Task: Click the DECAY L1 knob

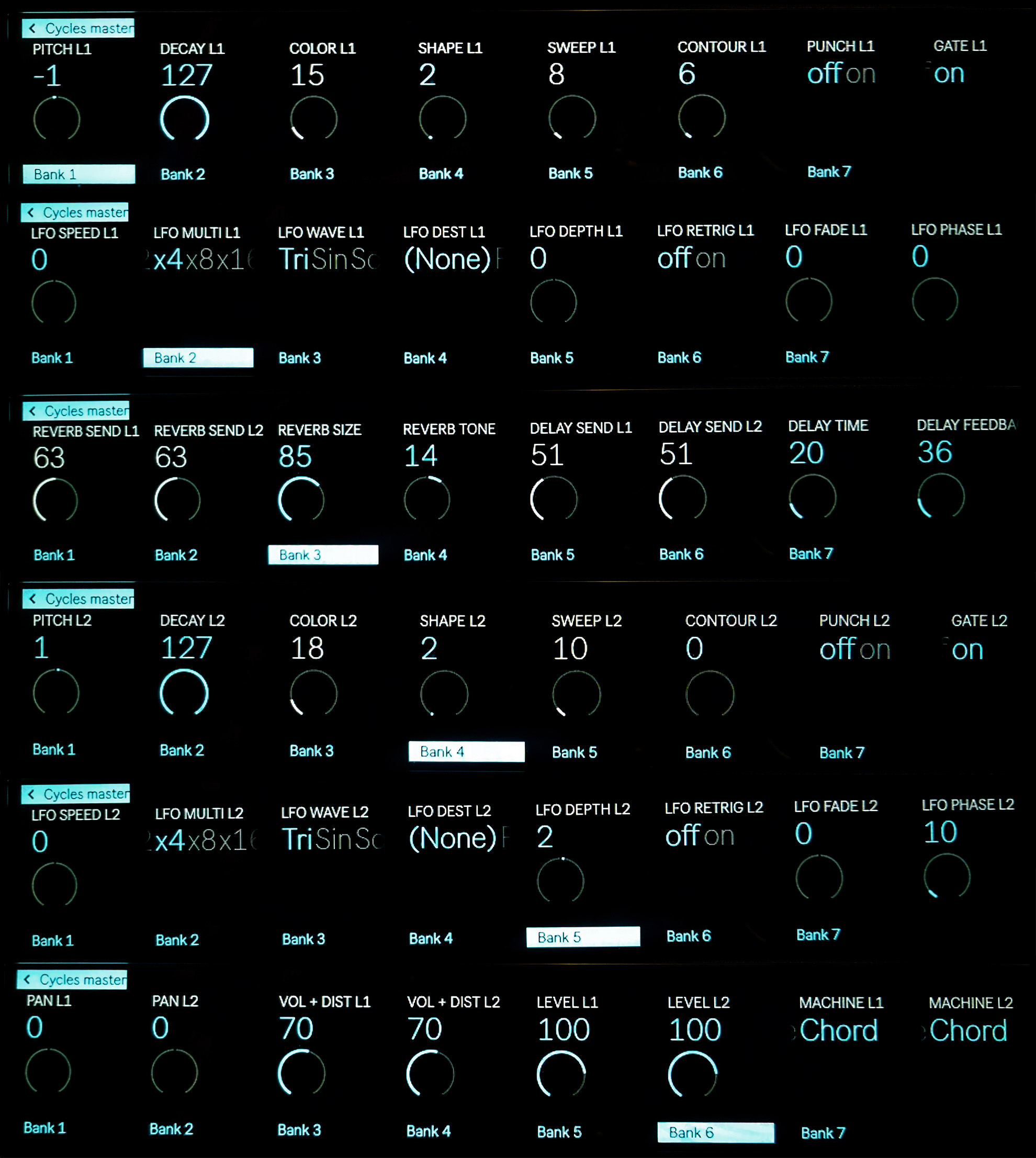Action: [184, 118]
